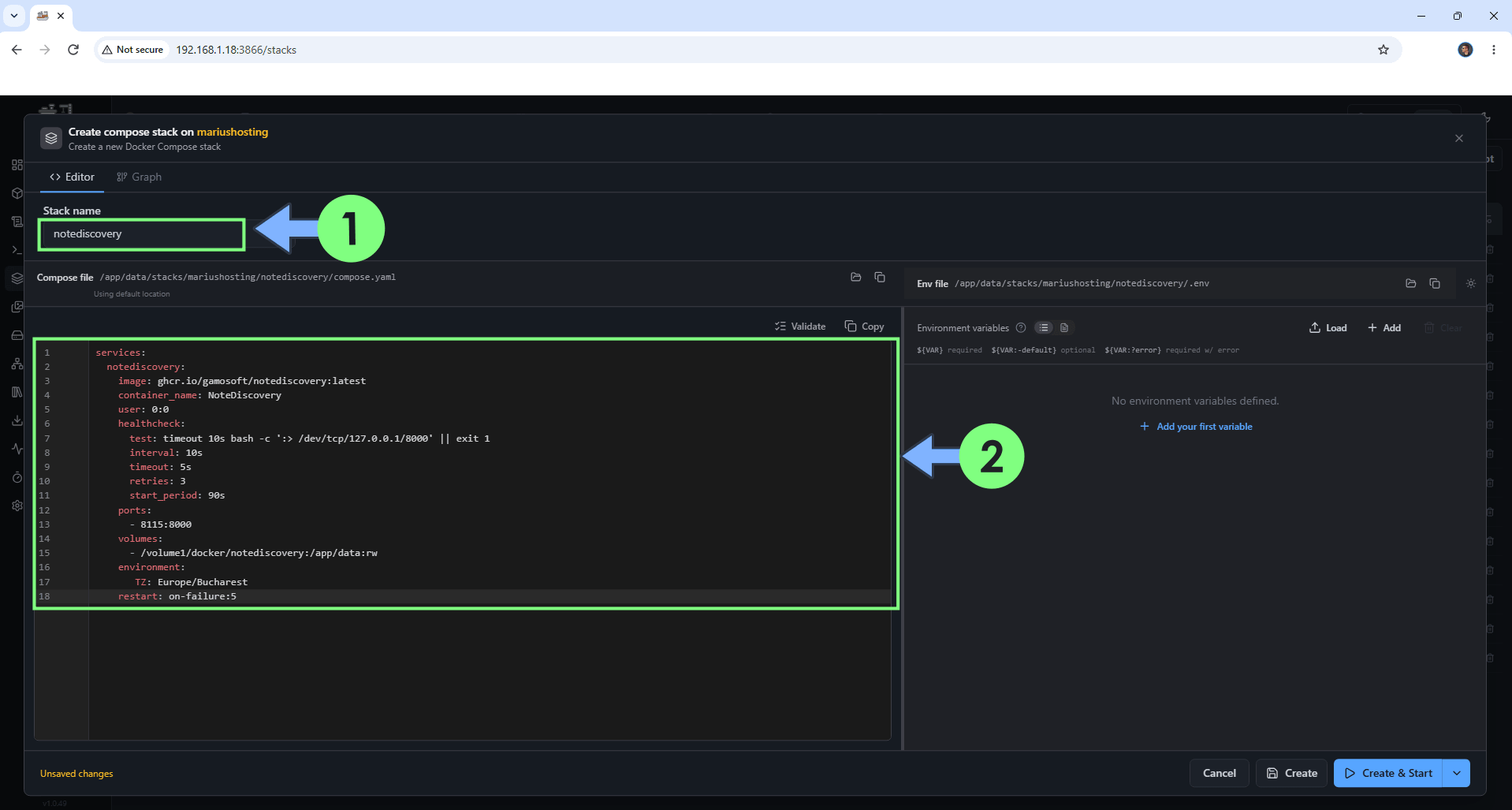This screenshot has height=810, width=1512.
Task: Cancel creating the compose stack
Action: tap(1220, 774)
